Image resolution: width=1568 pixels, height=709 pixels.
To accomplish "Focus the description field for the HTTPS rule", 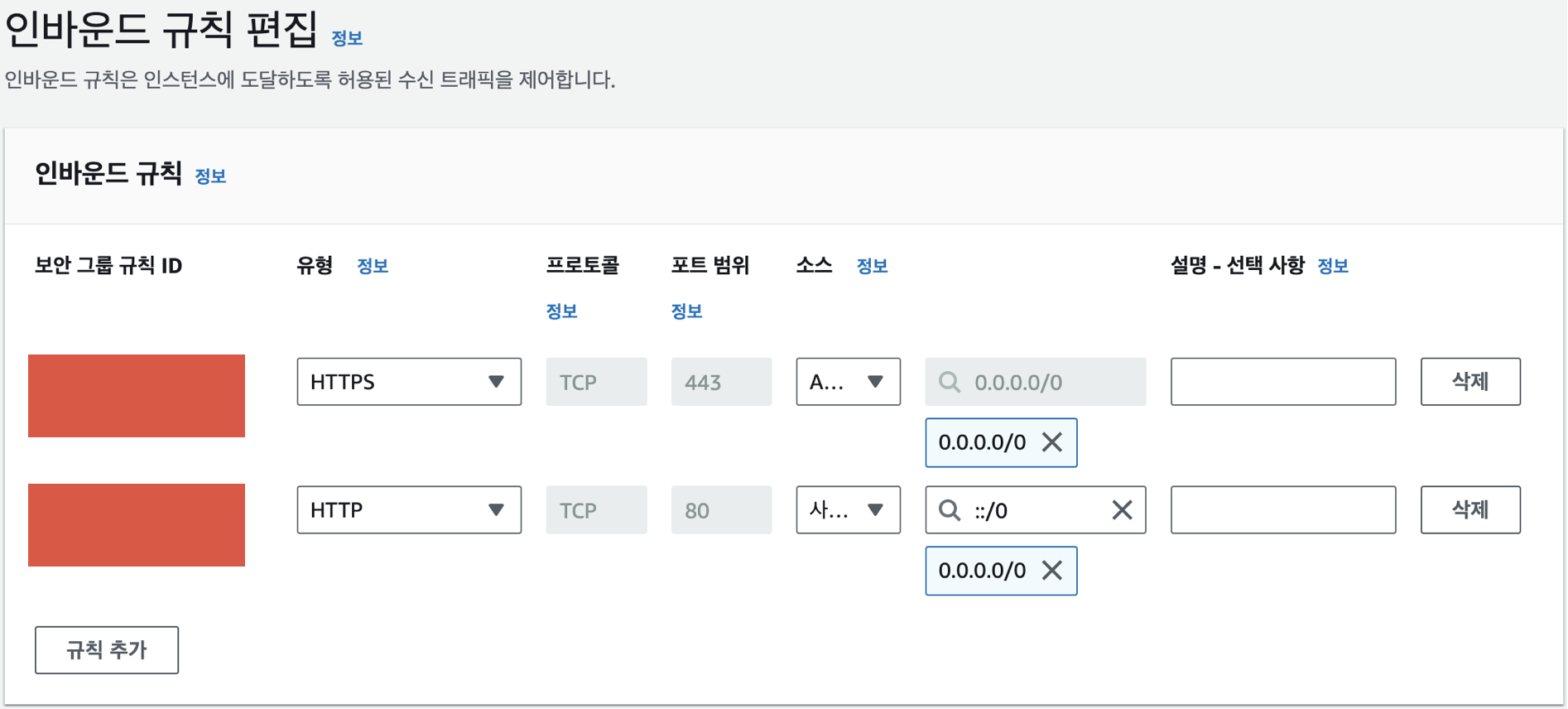I will [1282, 382].
